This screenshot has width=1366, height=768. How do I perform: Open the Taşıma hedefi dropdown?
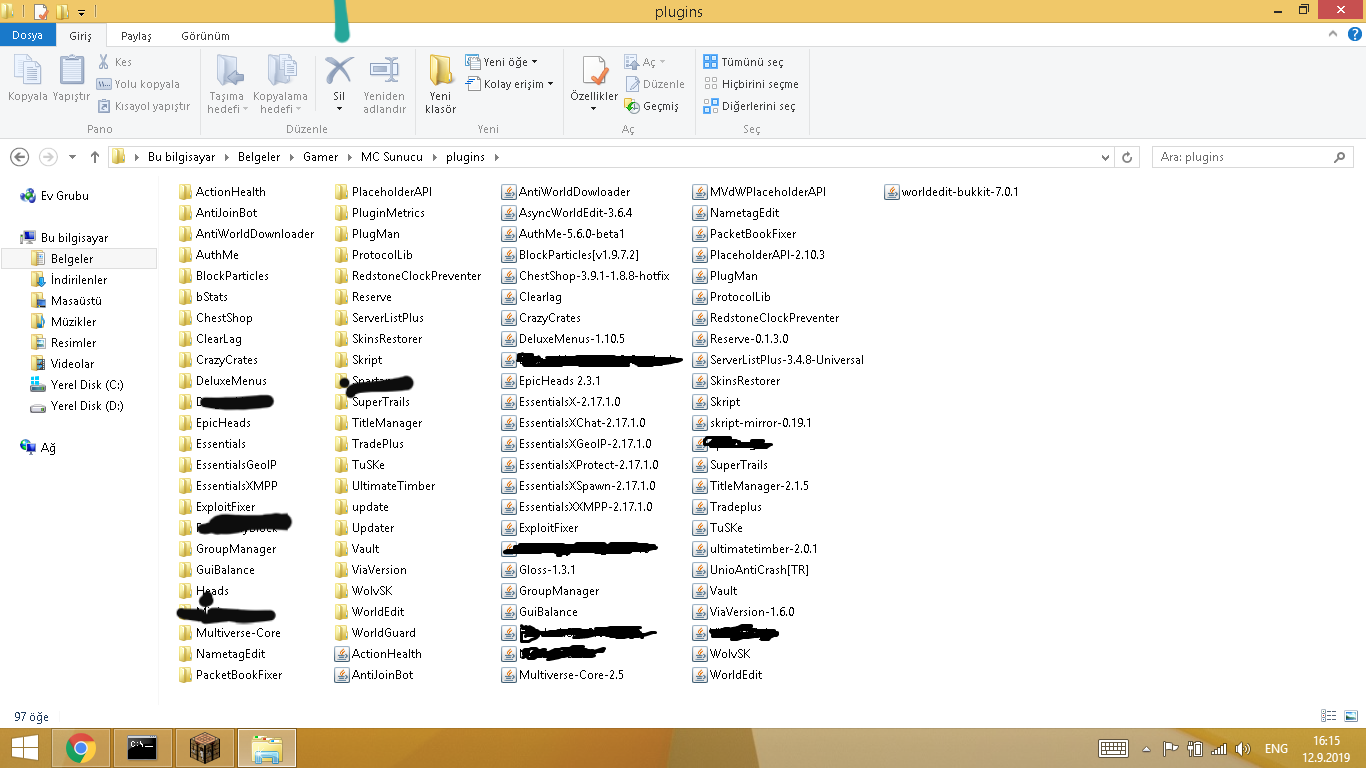tap(227, 85)
